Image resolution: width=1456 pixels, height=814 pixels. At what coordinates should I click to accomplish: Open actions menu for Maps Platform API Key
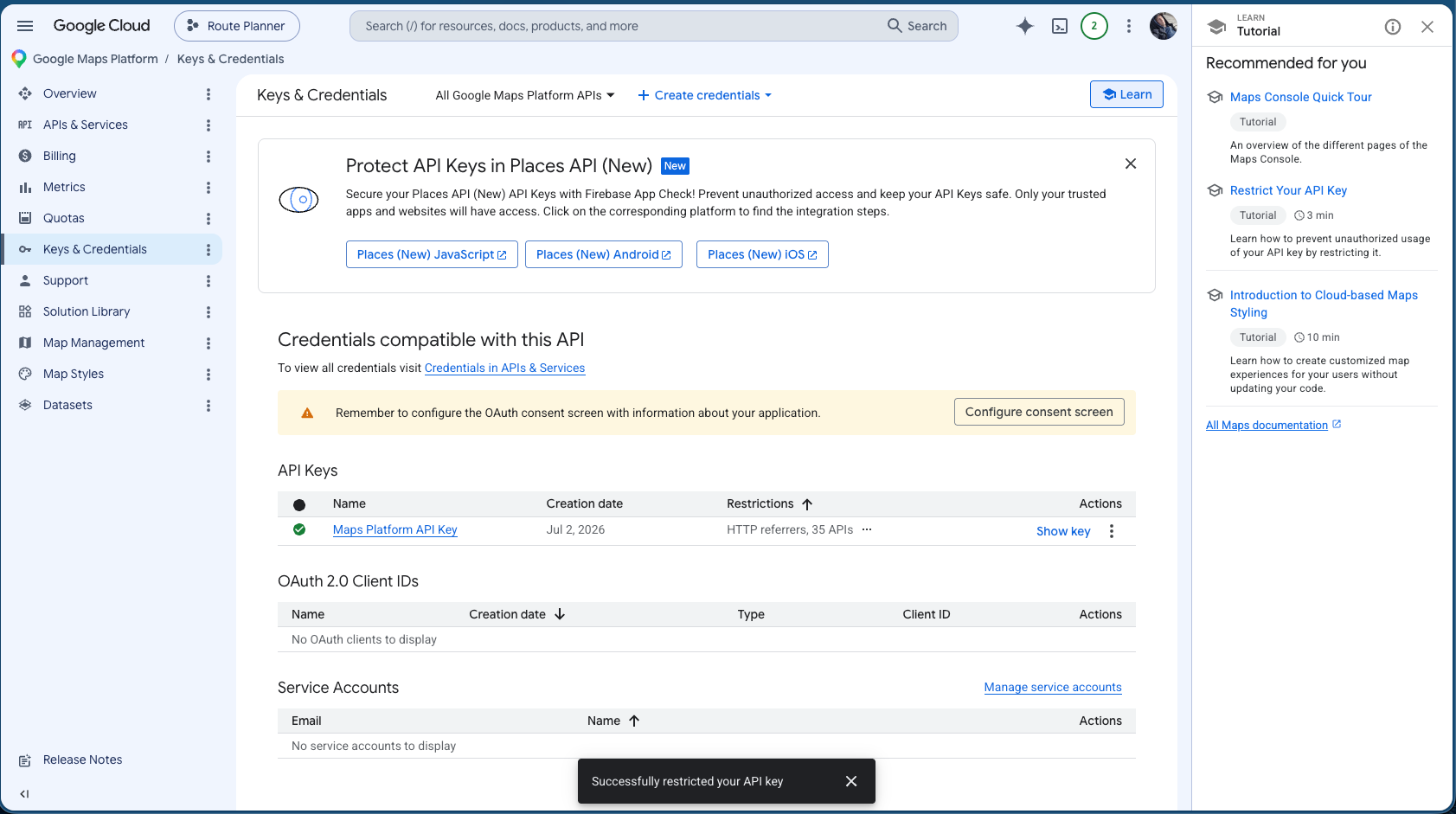1112,531
